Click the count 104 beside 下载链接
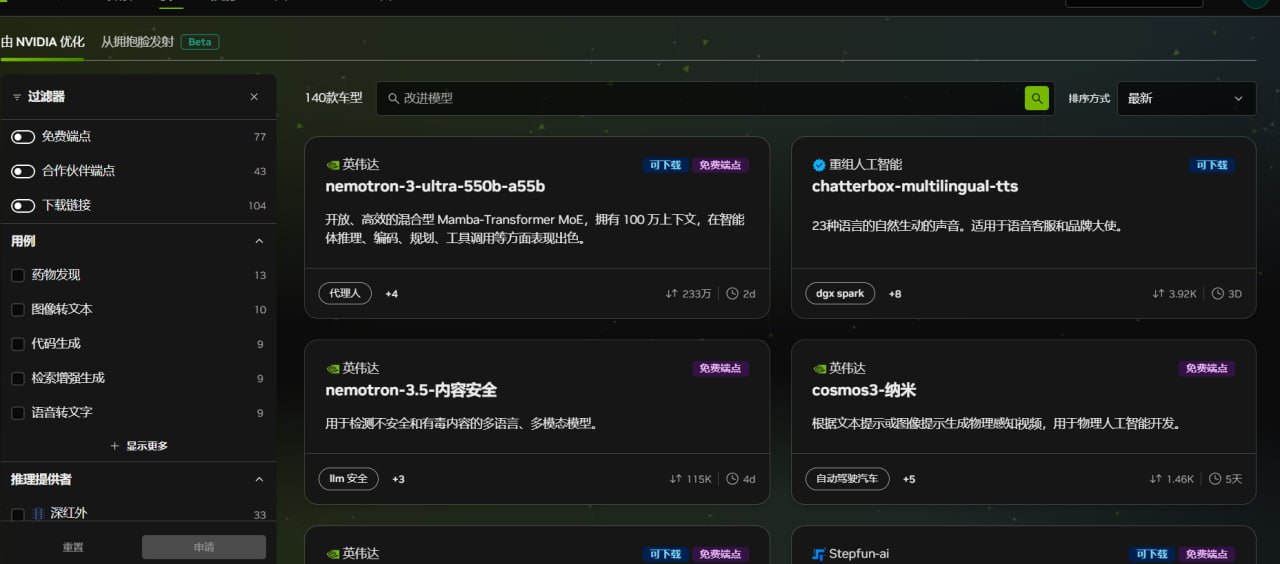The image size is (1280, 564). [257, 206]
